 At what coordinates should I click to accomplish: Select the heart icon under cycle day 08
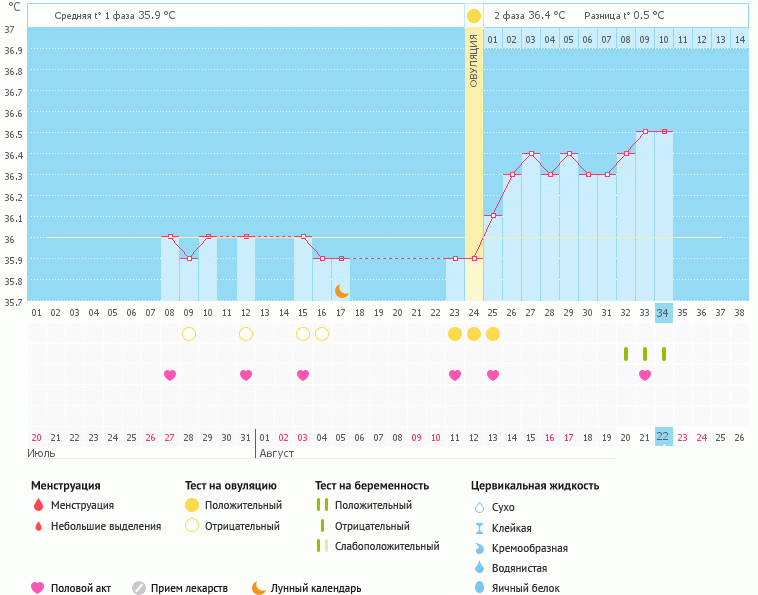click(170, 375)
